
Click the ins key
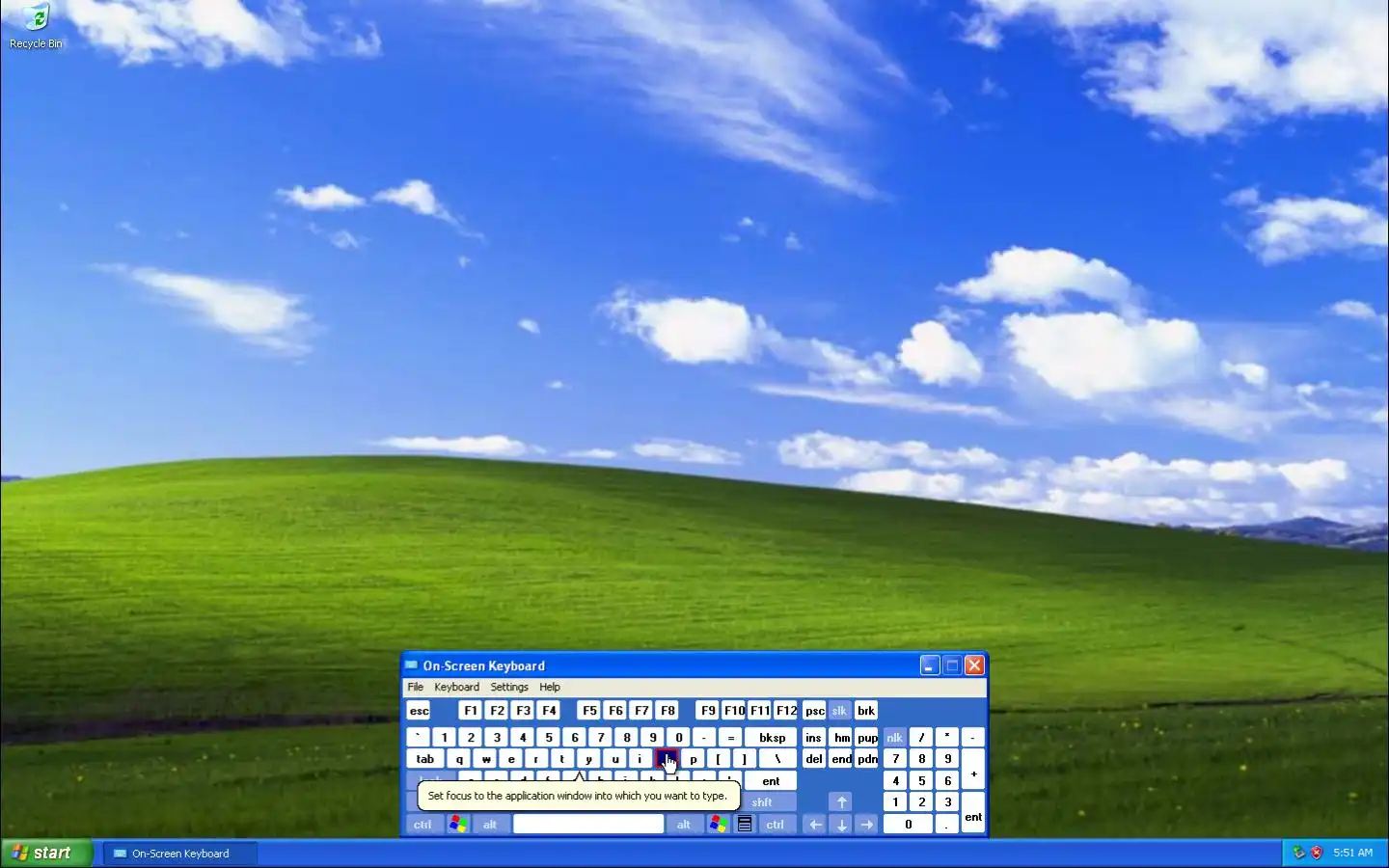[813, 738]
